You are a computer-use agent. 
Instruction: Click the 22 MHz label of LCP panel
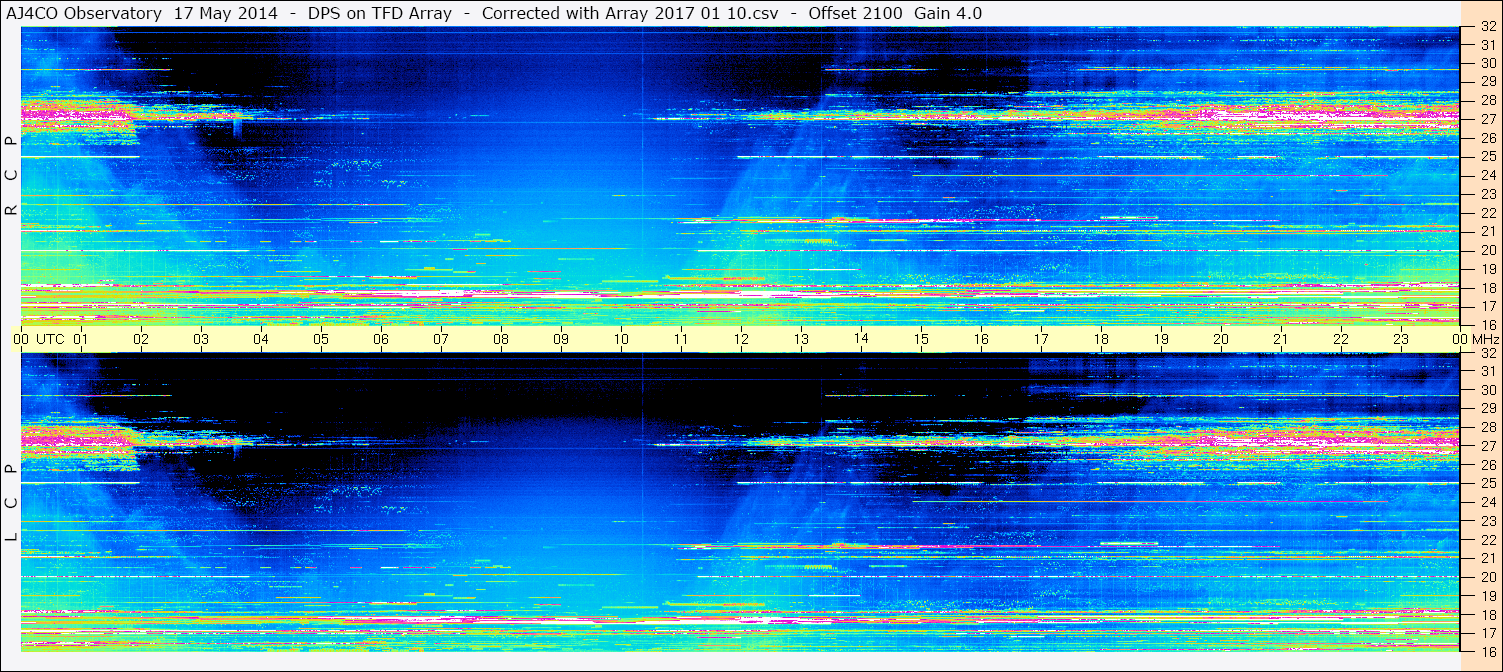pos(1487,540)
